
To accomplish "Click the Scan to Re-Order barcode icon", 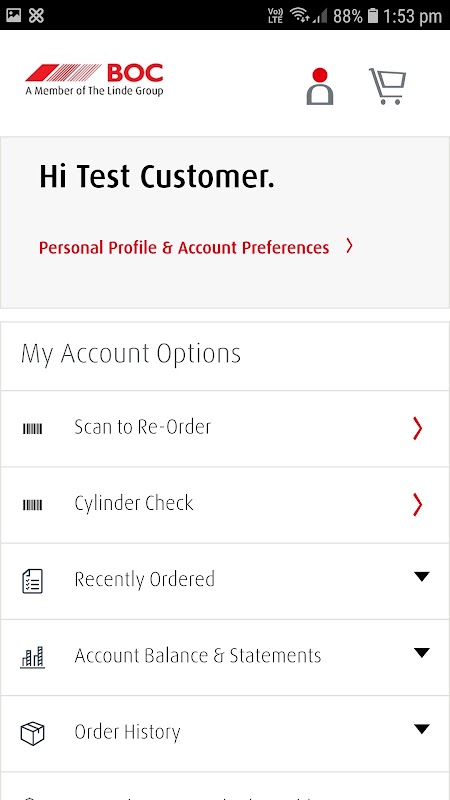I will click(33, 429).
